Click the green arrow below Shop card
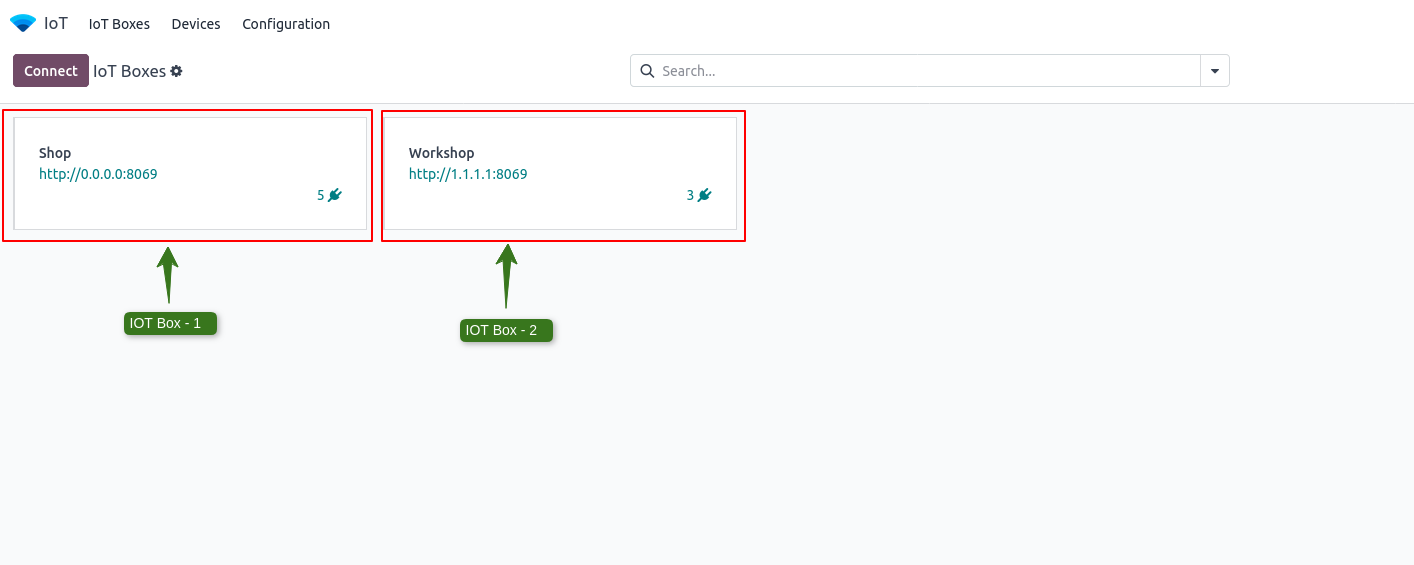 [168, 273]
